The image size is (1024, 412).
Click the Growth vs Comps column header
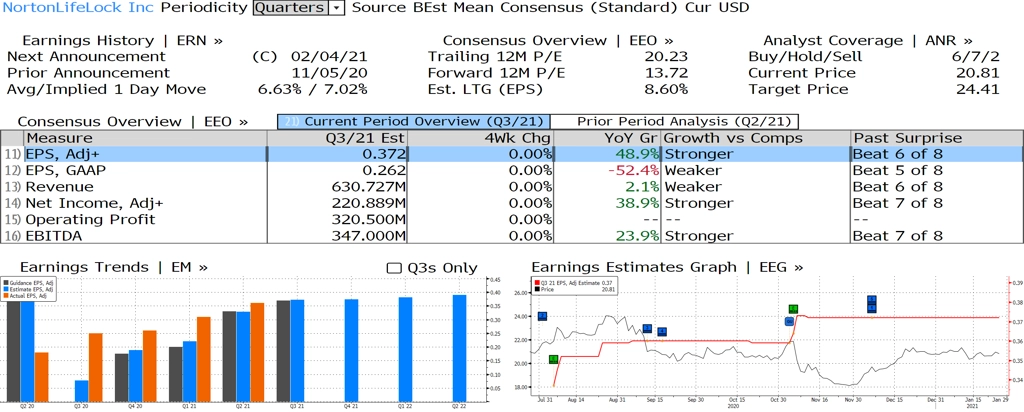point(756,138)
